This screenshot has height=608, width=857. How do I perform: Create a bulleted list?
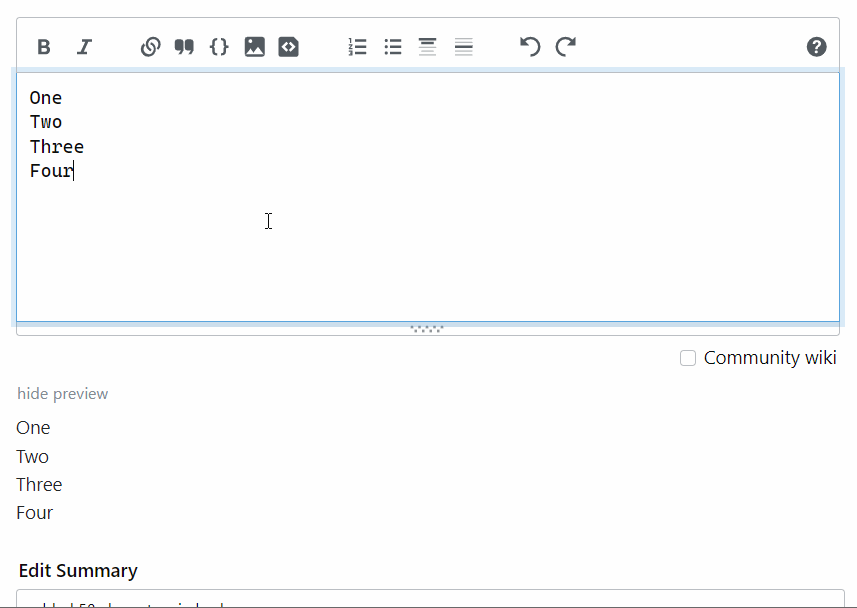click(x=393, y=47)
